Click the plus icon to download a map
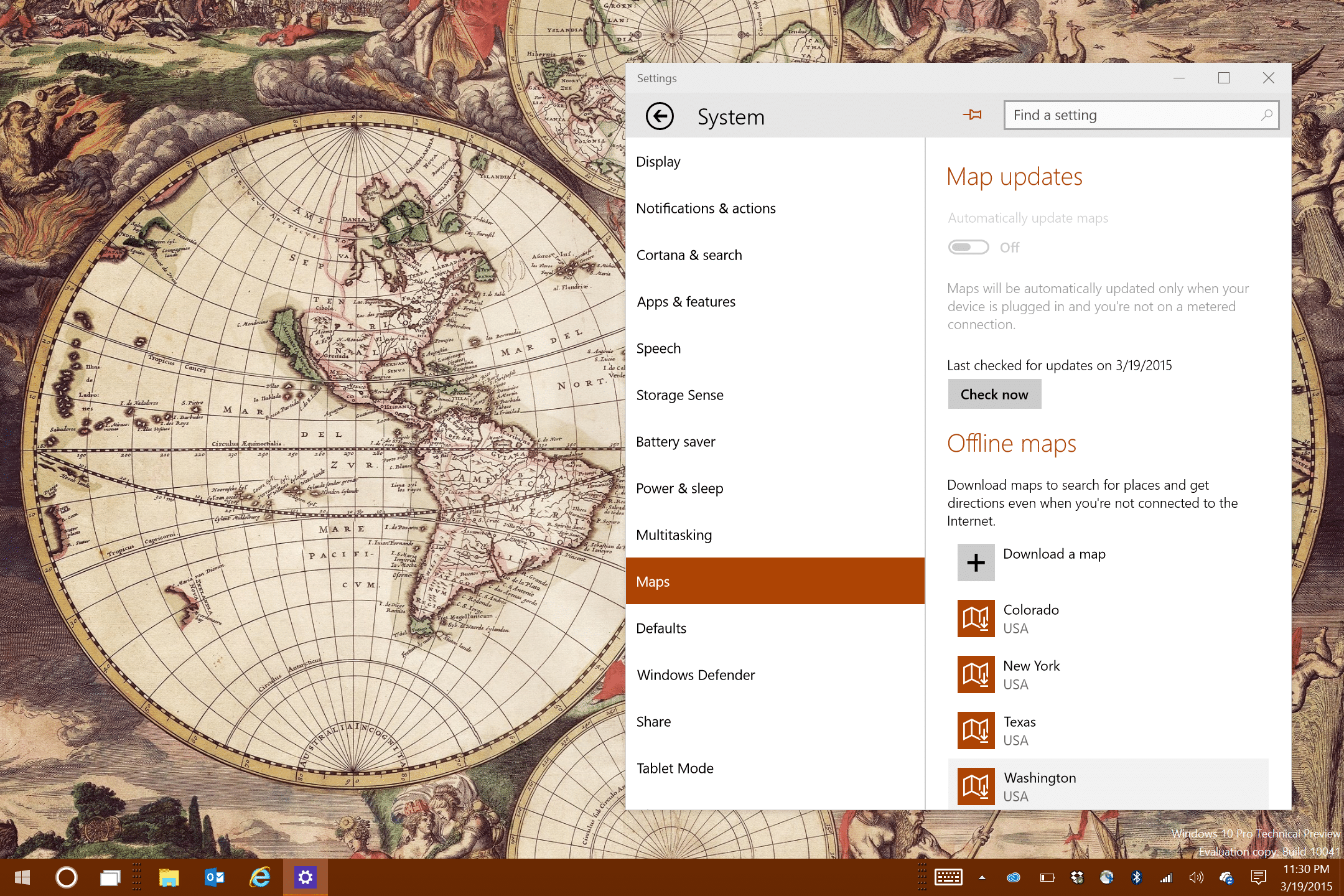The image size is (1344, 896). 976,562
